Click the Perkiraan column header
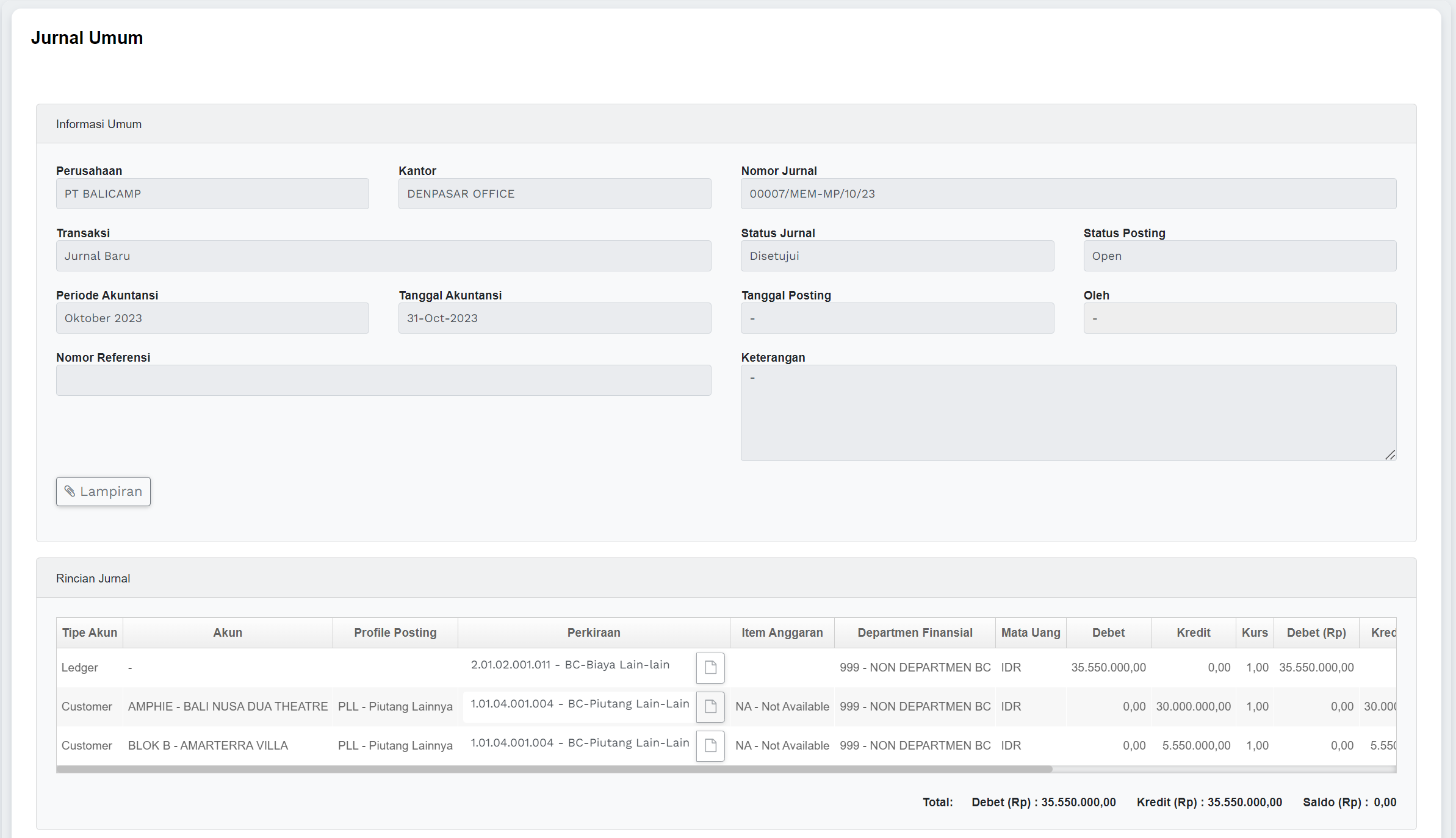 [x=594, y=633]
